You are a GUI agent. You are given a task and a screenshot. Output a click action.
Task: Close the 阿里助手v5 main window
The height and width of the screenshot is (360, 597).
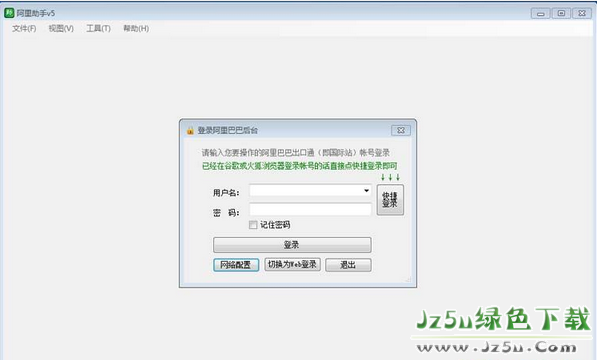582,13
